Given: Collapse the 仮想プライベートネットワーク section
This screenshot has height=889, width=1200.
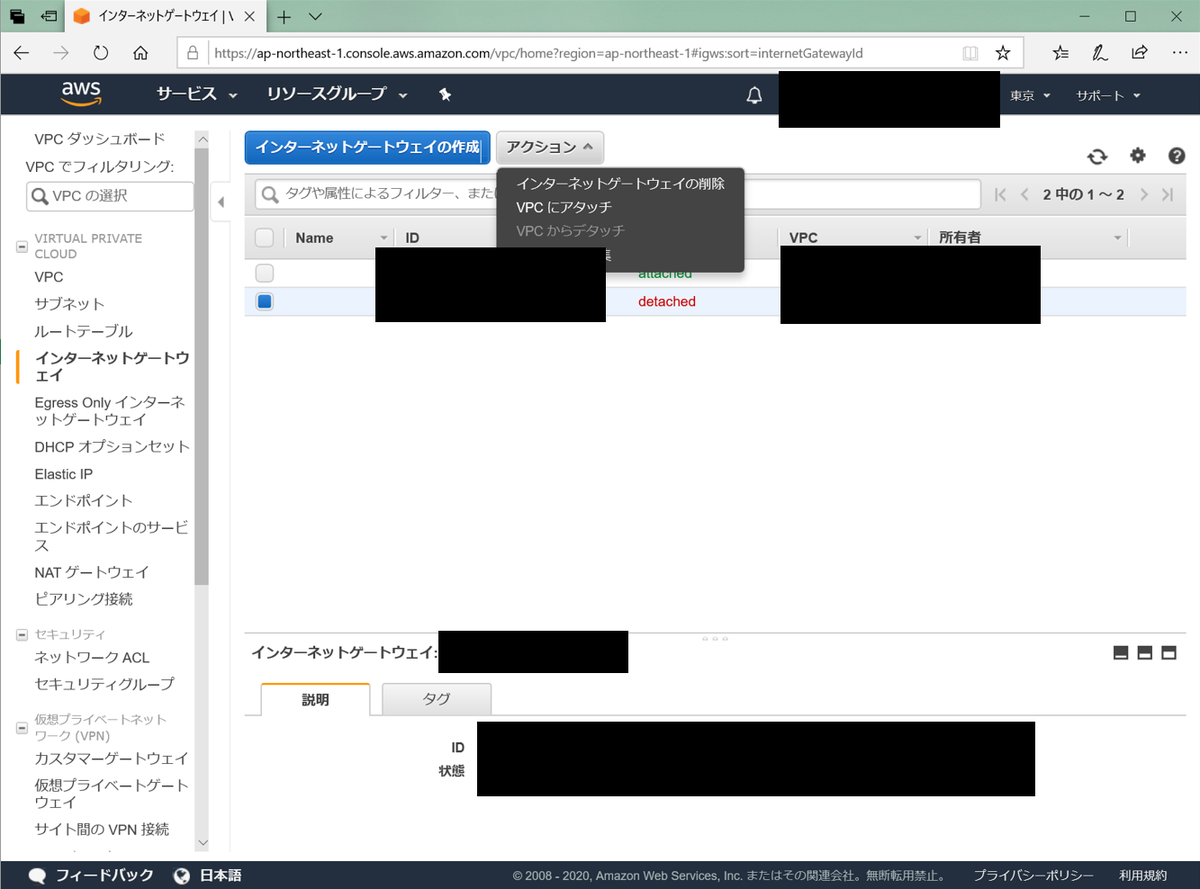Looking at the screenshot, I should pyautogui.click(x=22, y=727).
